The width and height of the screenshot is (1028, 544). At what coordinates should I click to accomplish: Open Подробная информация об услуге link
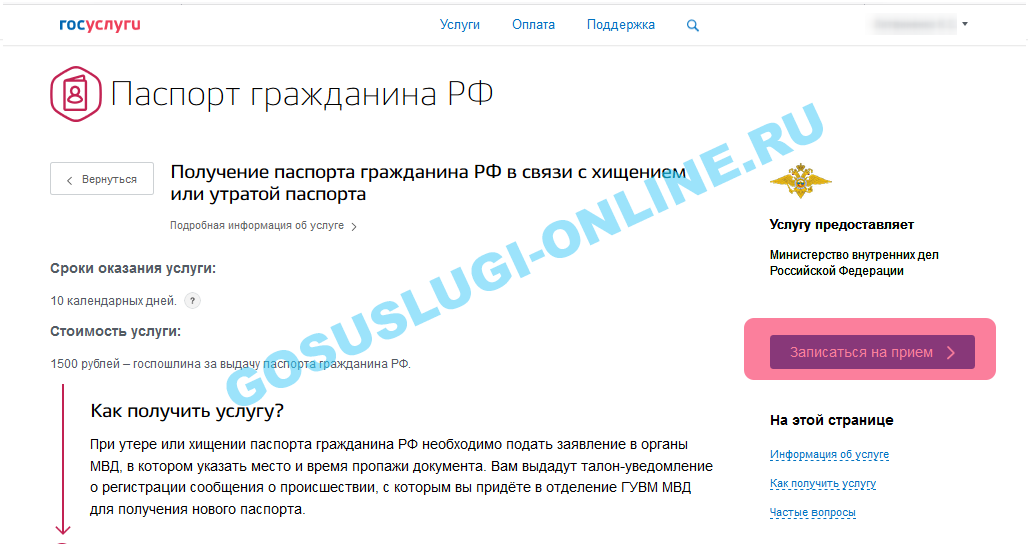point(257,225)
